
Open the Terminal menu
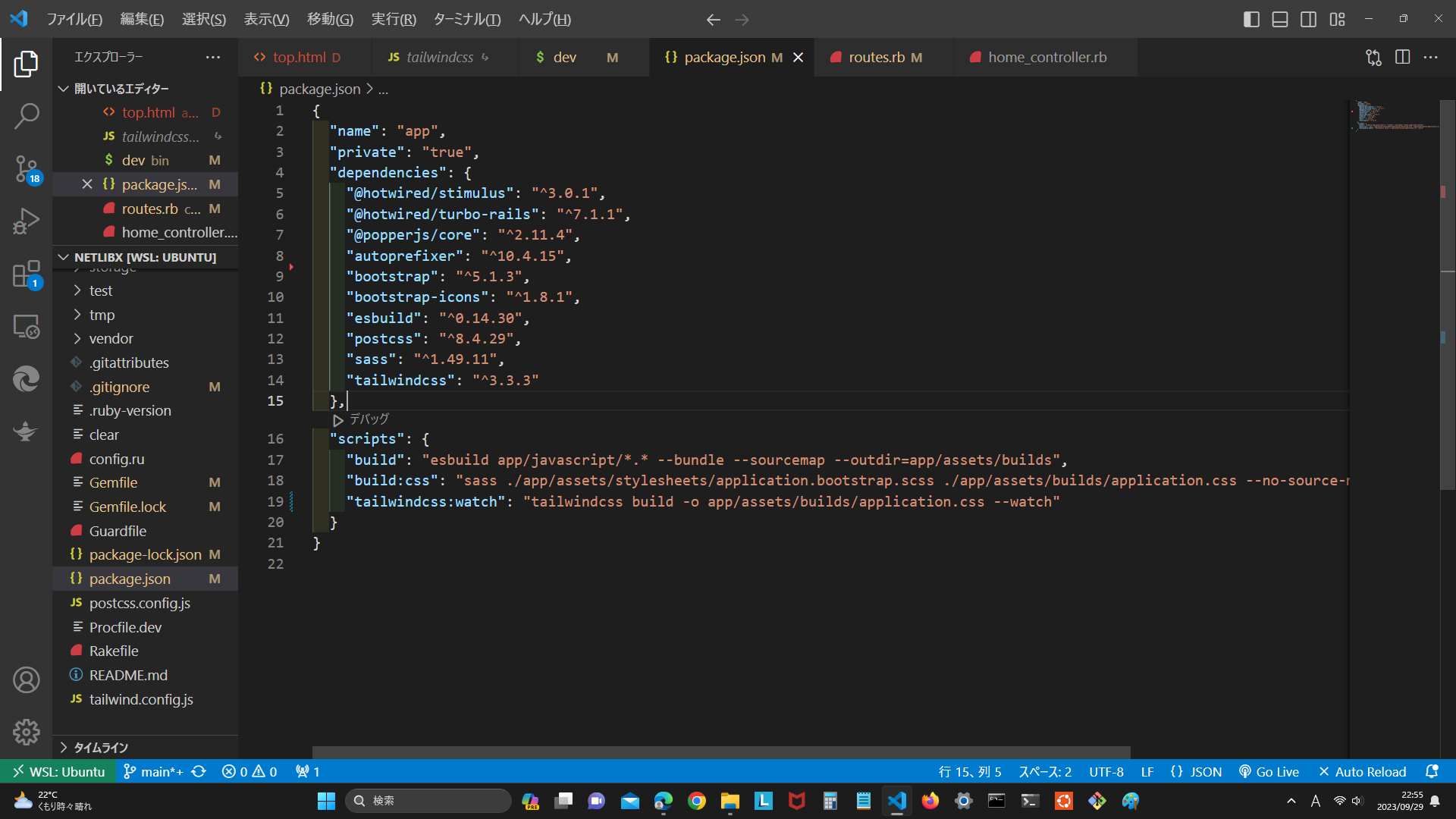coord(466,20)
